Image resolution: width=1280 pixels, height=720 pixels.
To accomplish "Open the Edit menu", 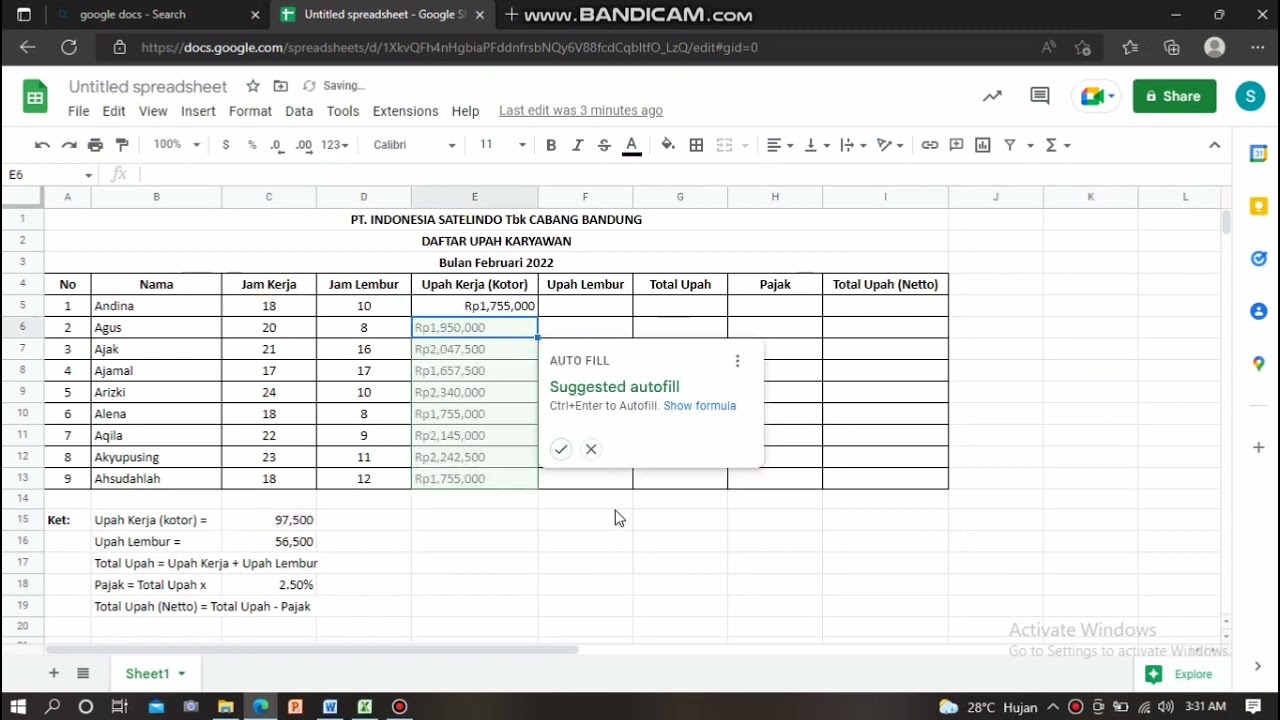I will 114,111.
